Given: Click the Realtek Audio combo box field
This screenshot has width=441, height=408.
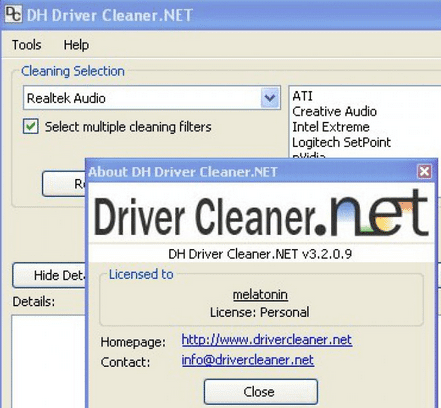Looking at the screenshot, I should (152, 98).
